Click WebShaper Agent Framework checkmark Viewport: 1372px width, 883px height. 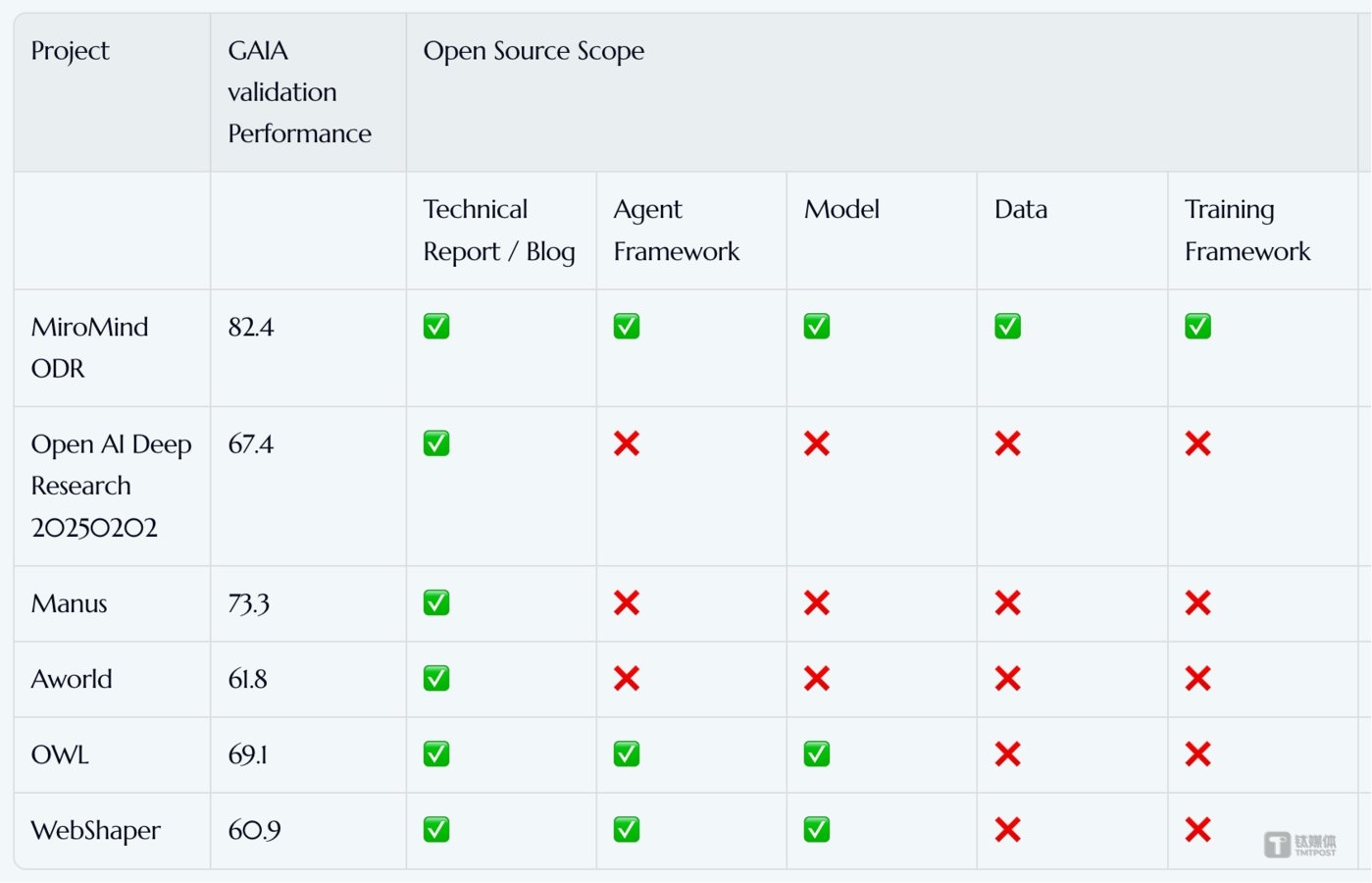point(627,830)
